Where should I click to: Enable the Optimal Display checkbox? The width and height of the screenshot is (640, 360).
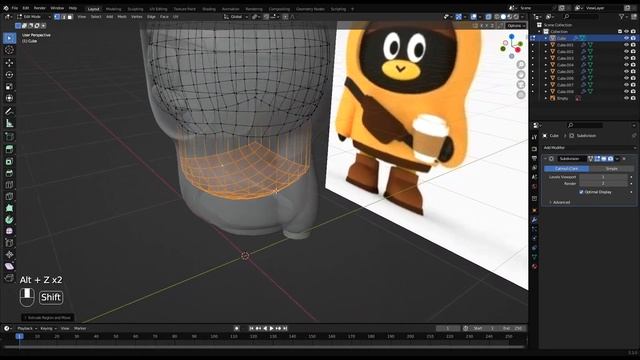[581, 192]
